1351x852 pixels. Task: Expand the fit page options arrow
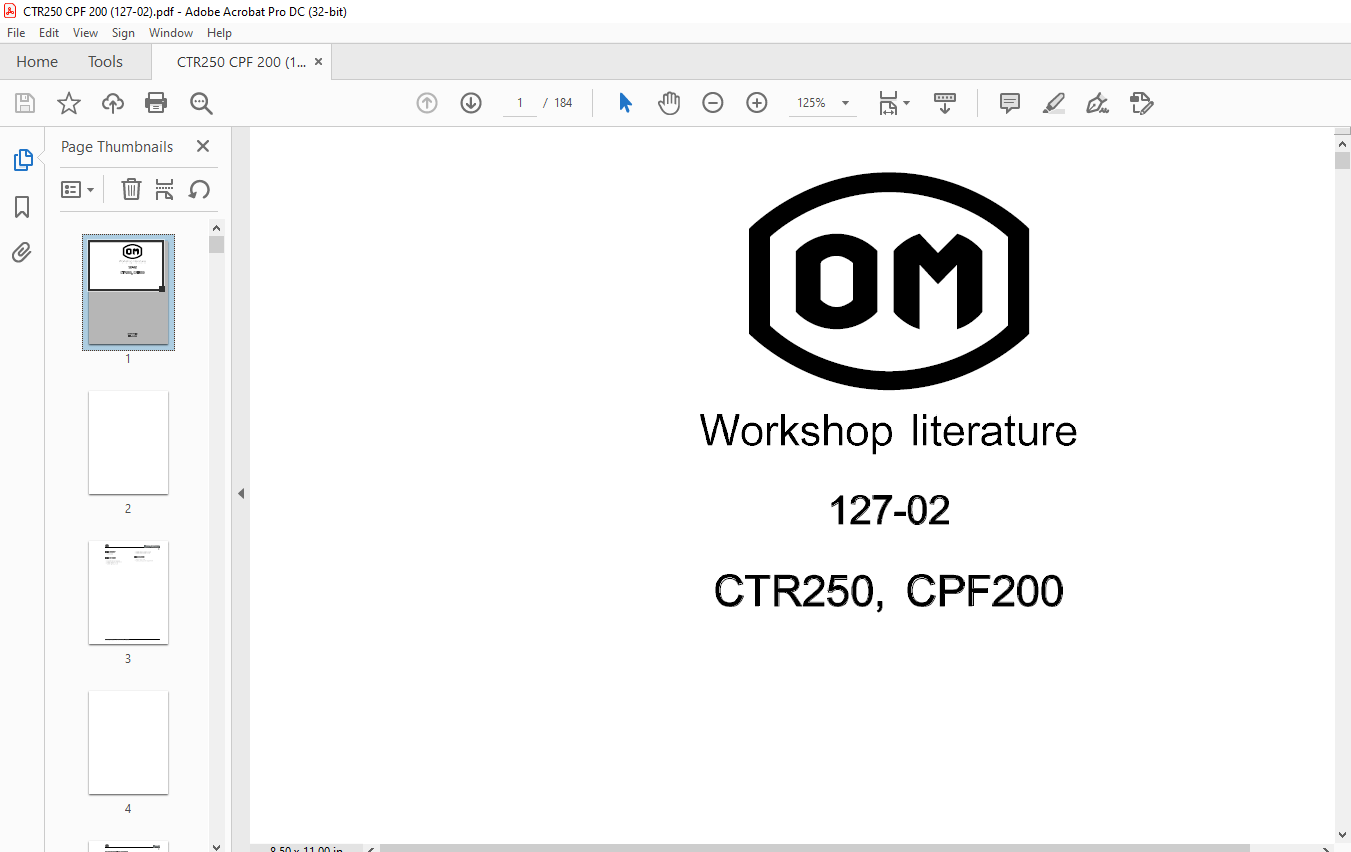[907, 103]
